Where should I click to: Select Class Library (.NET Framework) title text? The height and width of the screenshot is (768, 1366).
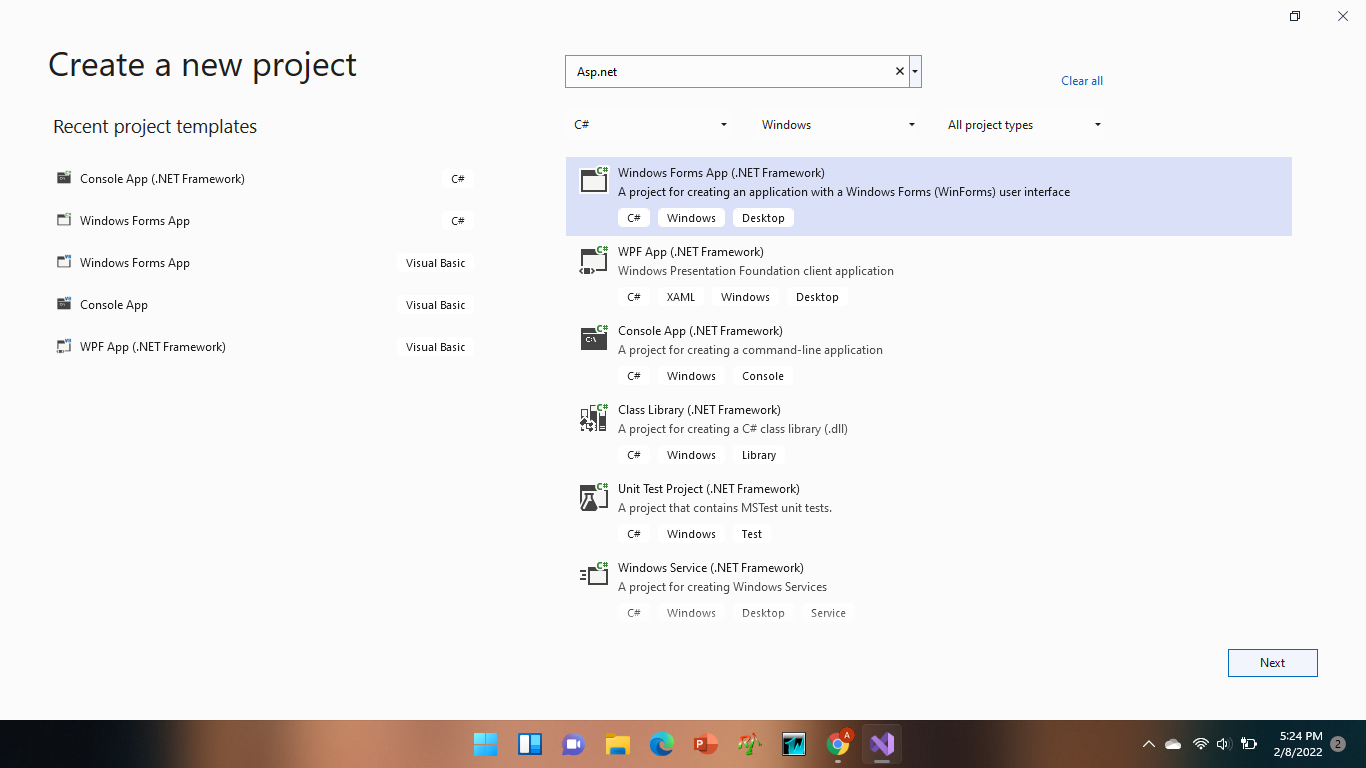699,410
